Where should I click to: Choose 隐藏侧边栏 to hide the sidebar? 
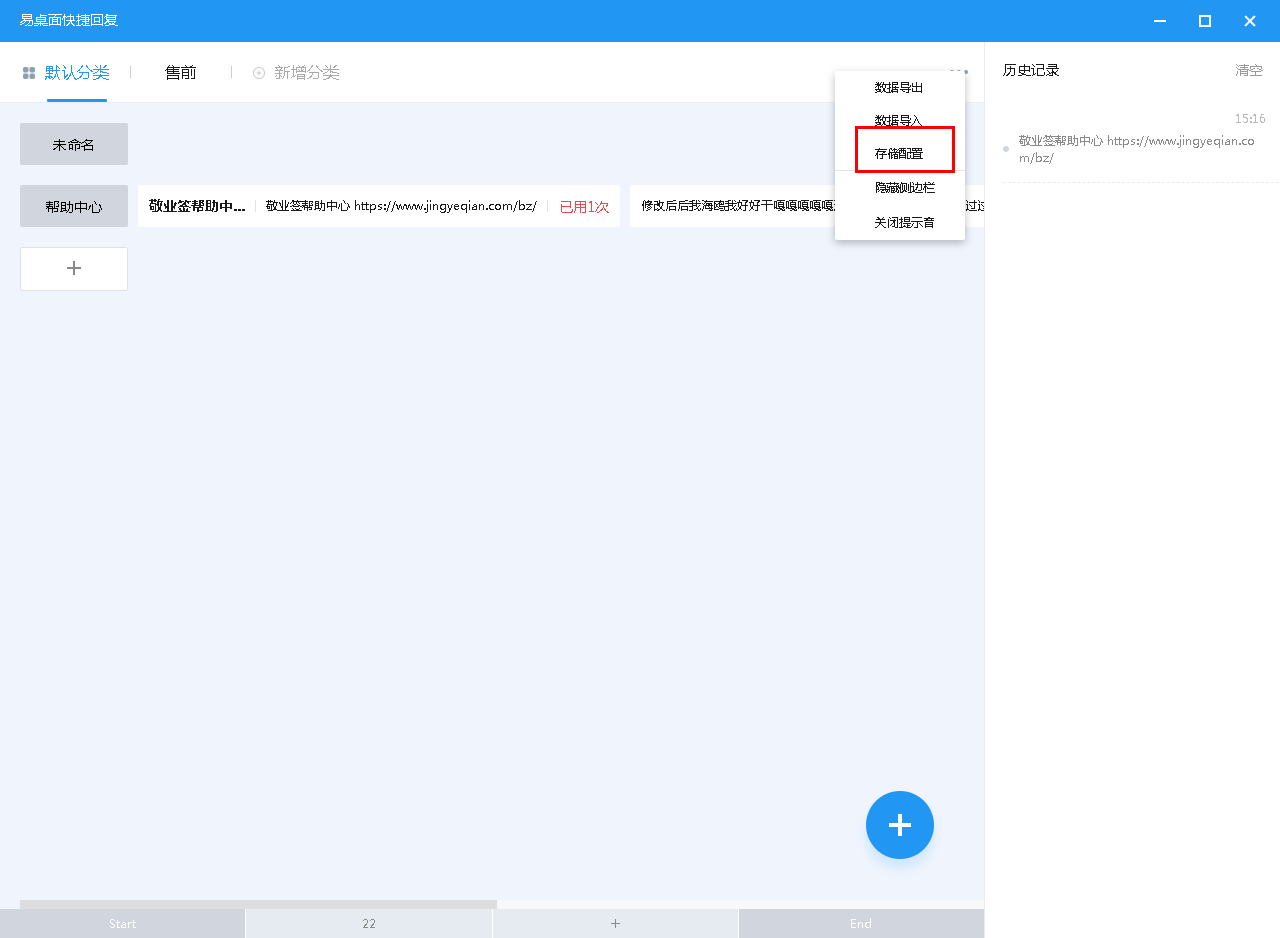click(899, 187)
